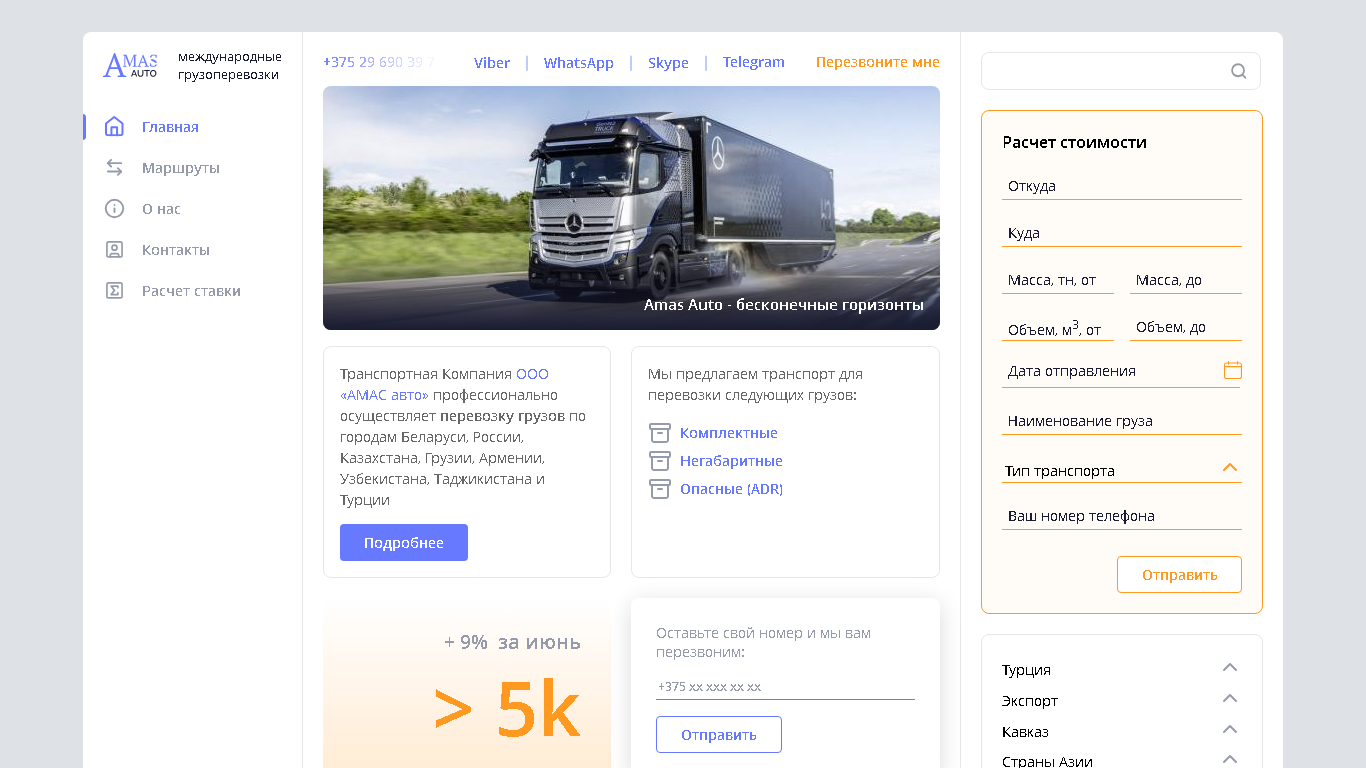Expand the Тип транспорта dropdown
The image size is (1366, 768).
1122,470
